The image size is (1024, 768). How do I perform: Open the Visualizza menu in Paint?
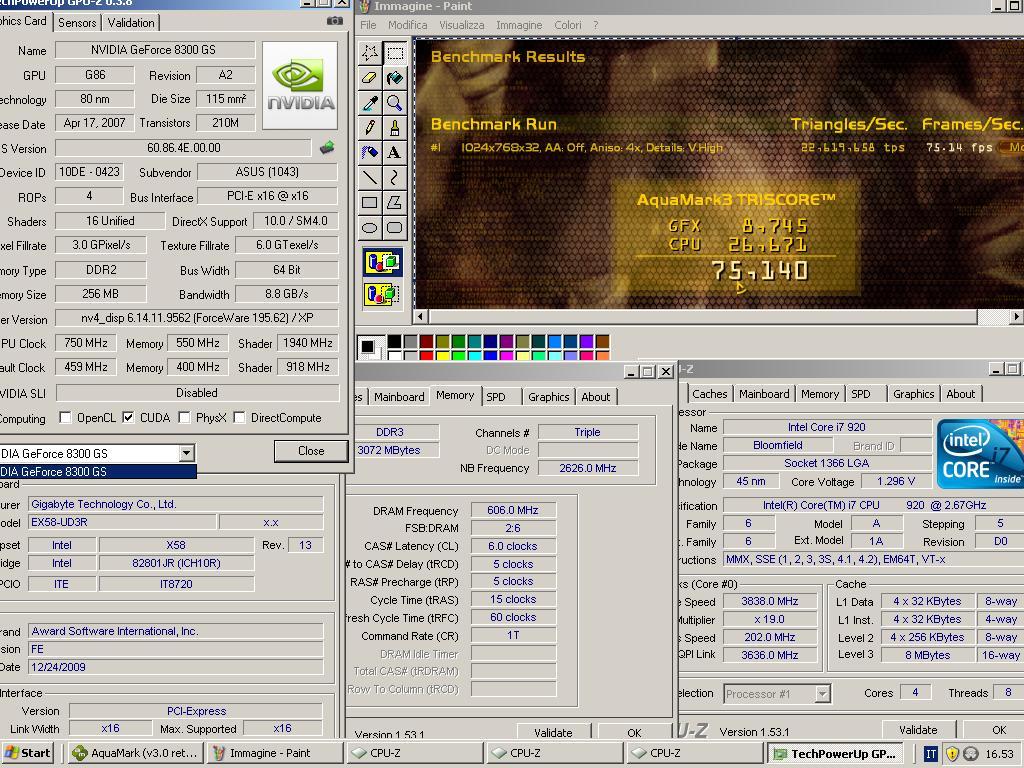point(462,25)
